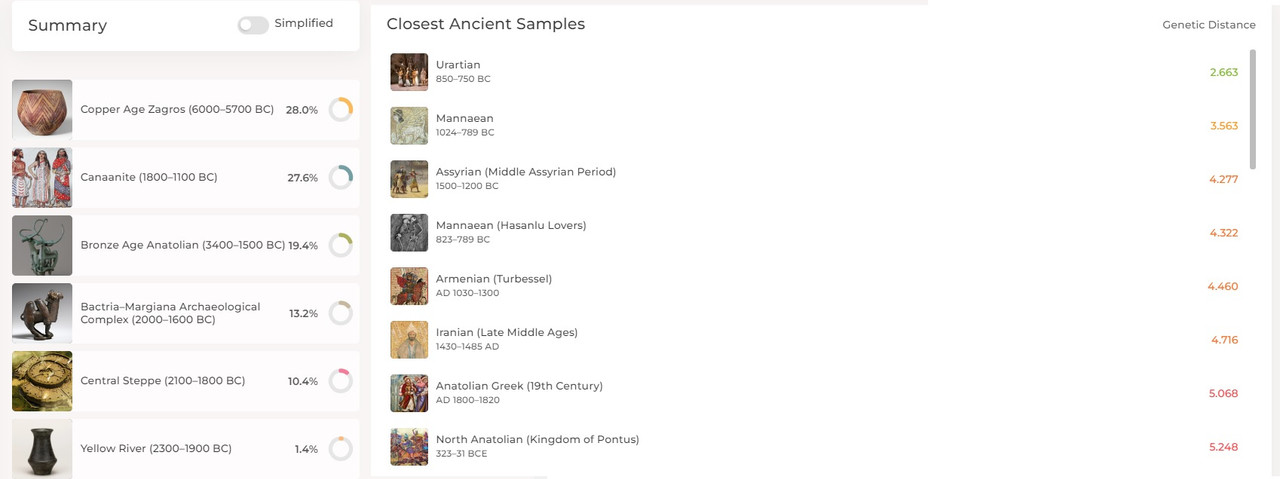Click the Canaanite figures thumbnail
Screen dimensions: 1280x479
(x=42, y=178)
